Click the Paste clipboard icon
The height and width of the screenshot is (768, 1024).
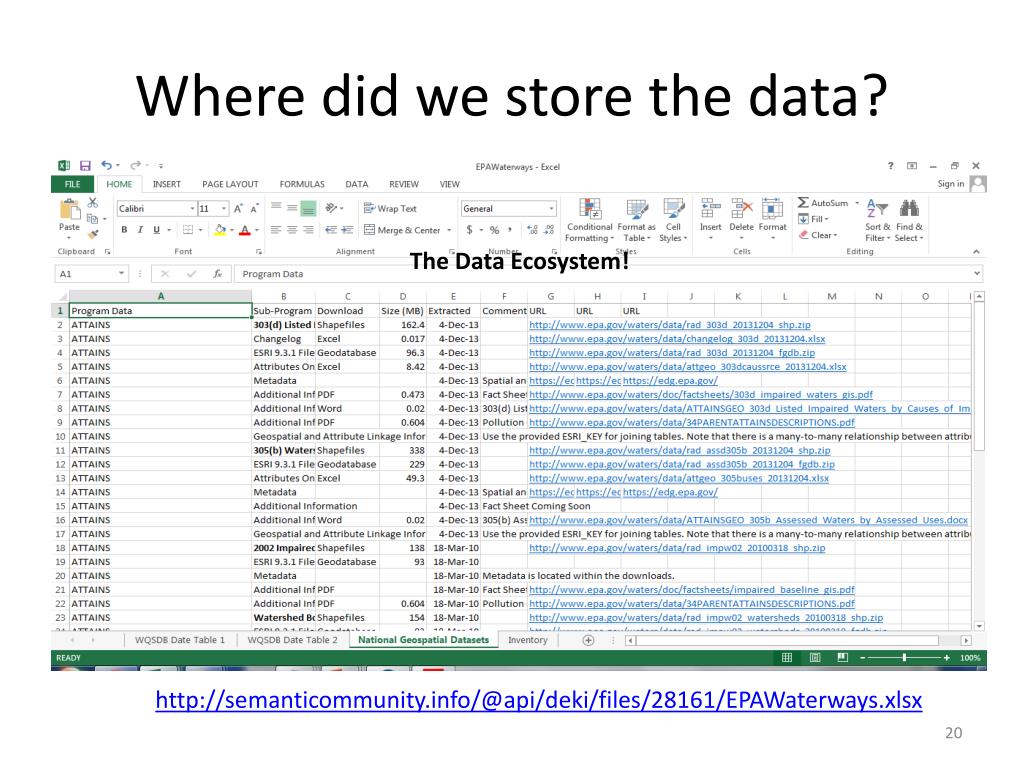[69, 210]
